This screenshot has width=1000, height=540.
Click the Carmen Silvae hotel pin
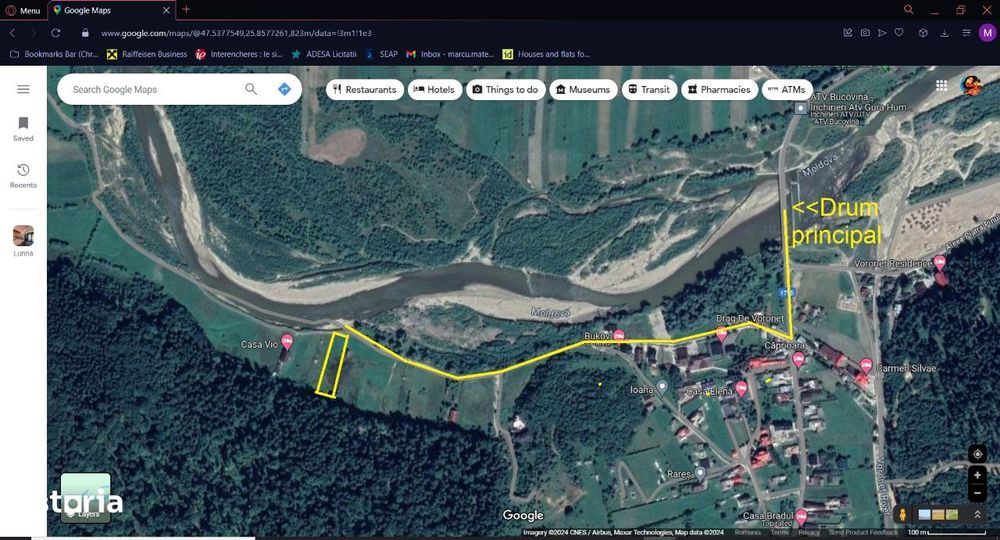click(865, 365)
